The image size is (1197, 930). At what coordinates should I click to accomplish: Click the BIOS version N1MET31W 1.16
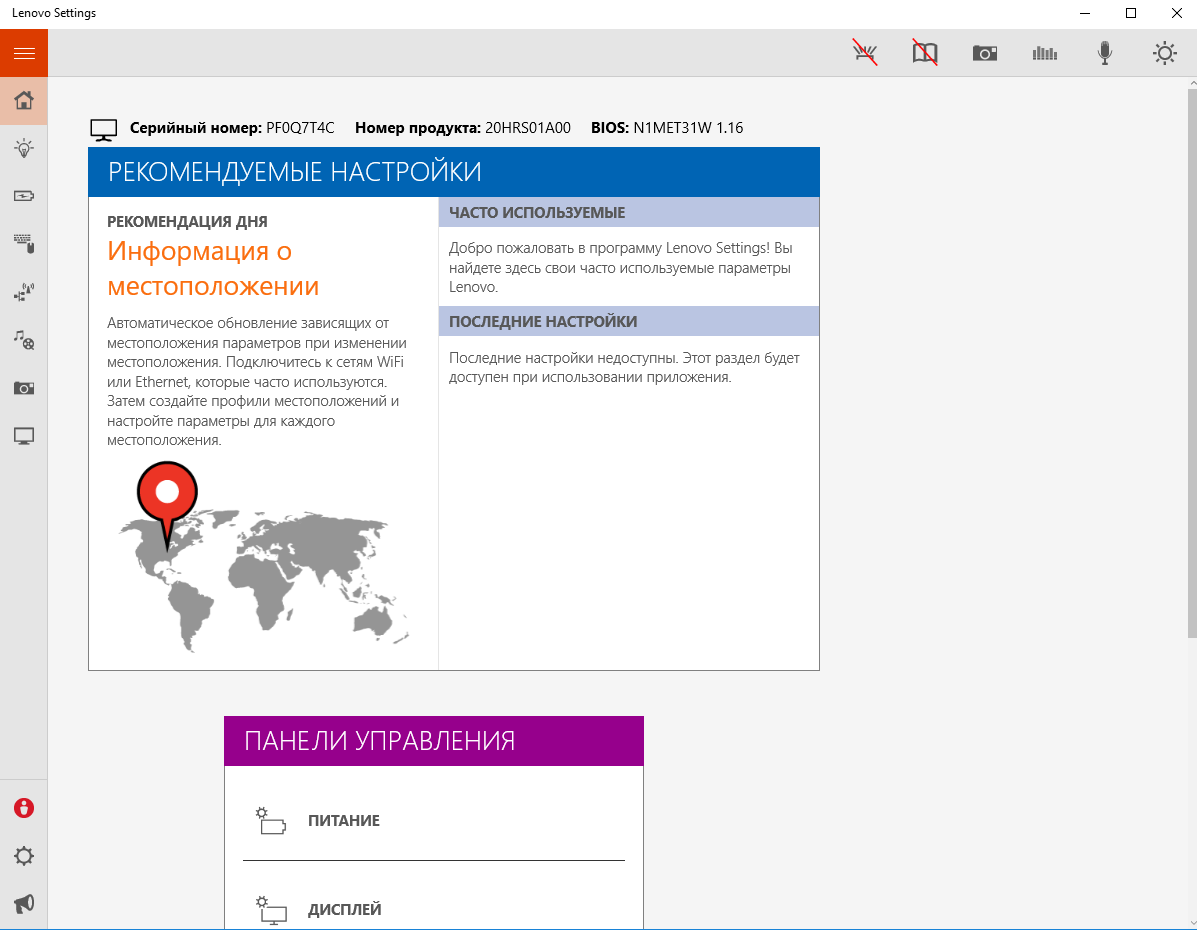click(x=688, y=128)
